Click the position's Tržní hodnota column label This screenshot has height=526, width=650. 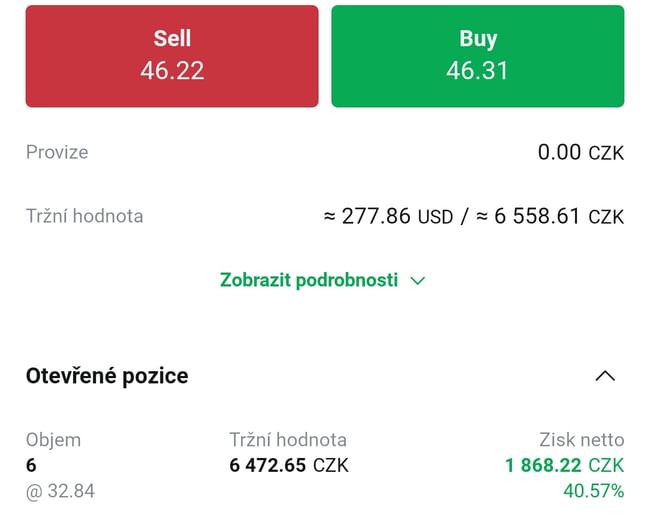288,440
